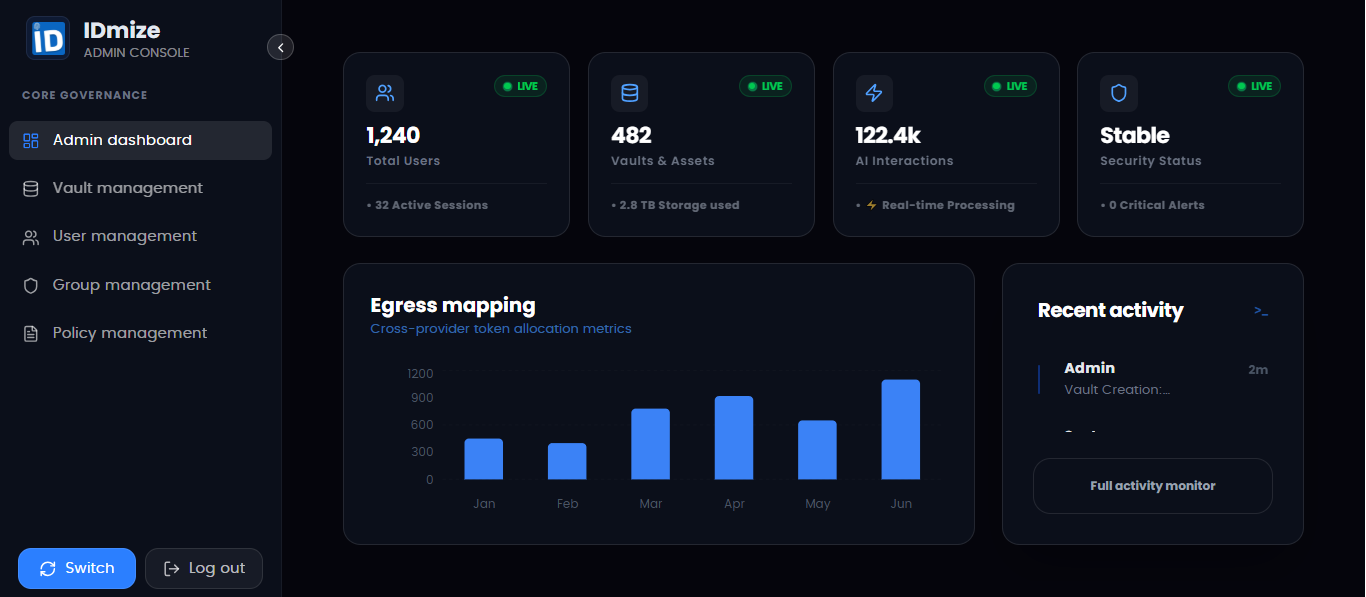The height and width of the screenshot is (597, 1366).
Task: Click the LIVE badge on Security Status card
Action: (x=1254, y=86)
